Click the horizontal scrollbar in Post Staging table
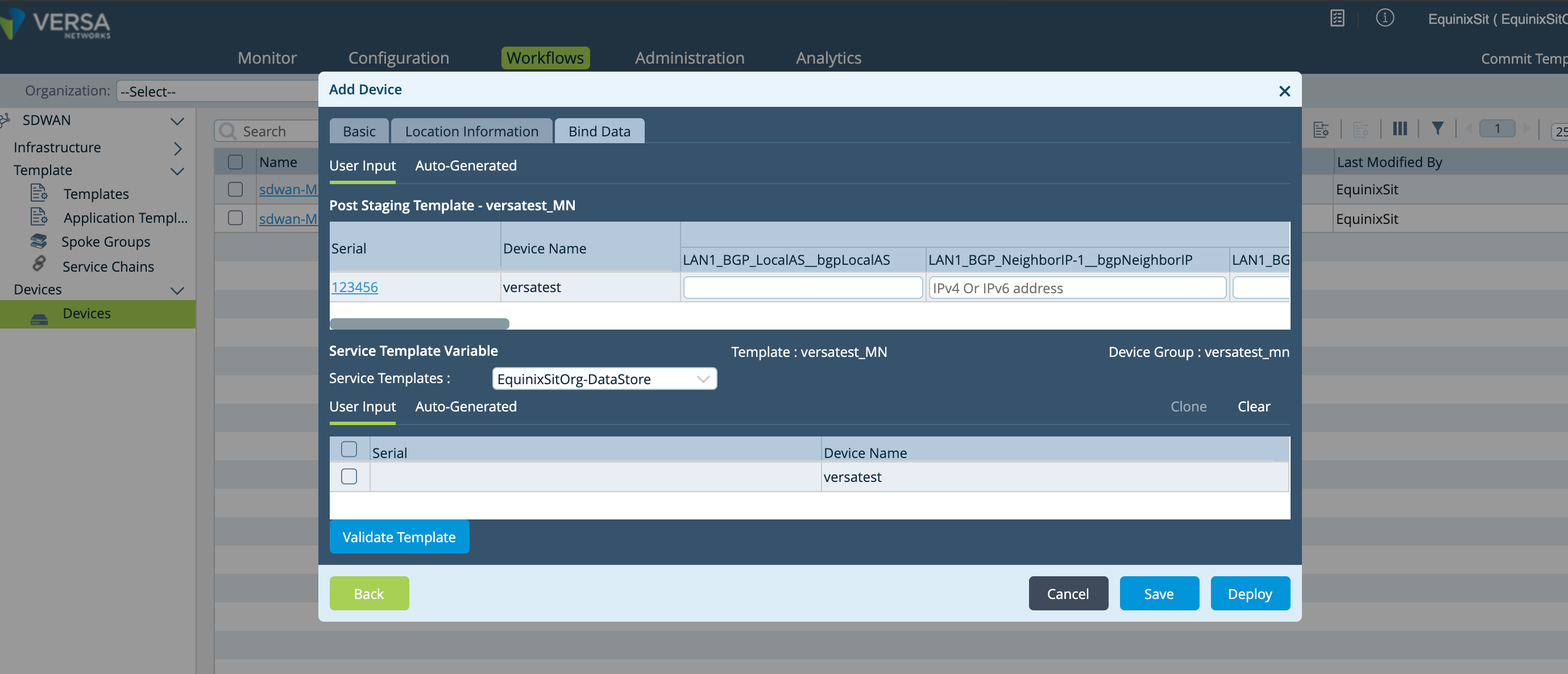 click(420, 323)
